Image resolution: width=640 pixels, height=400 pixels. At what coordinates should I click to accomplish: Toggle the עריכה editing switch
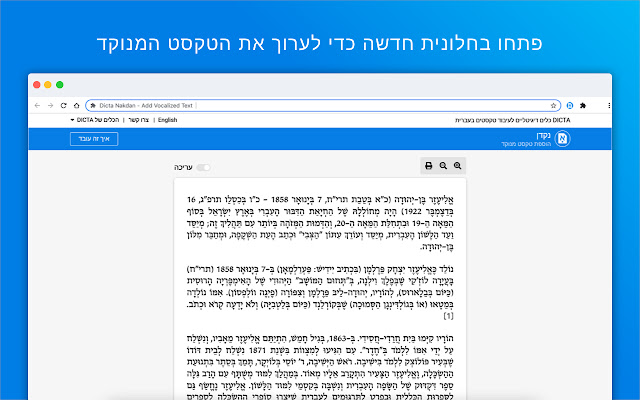pyautogui.click(x=203, y=167)
